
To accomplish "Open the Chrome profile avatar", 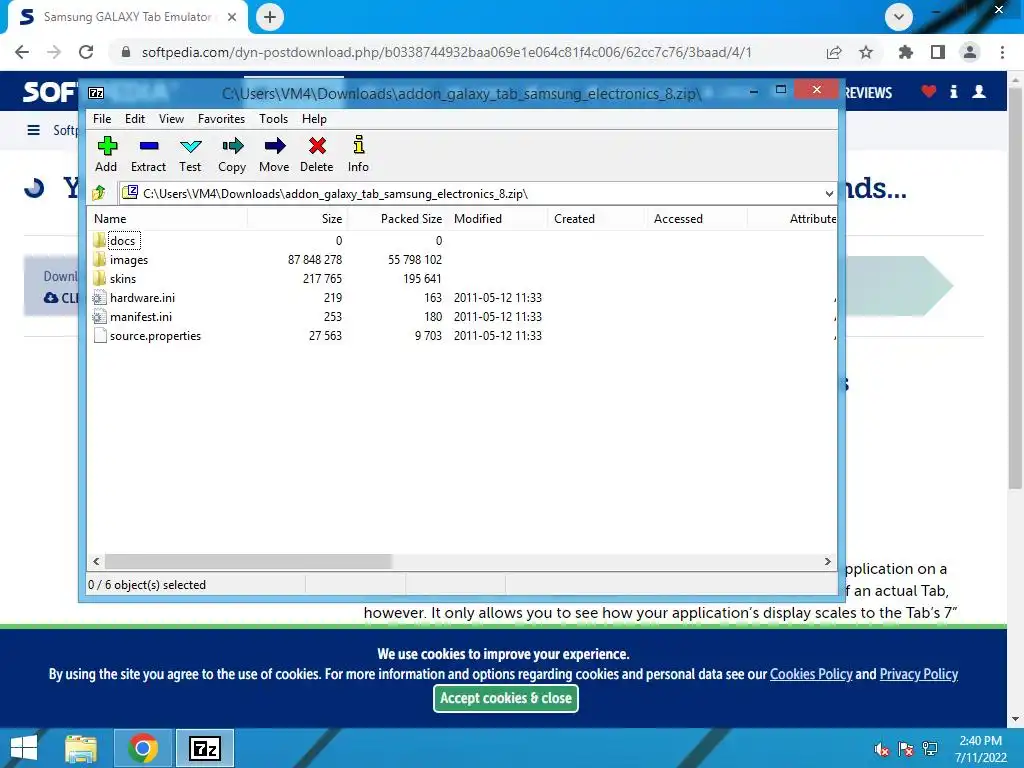I will pyautogui.click(x=970, y=52).
